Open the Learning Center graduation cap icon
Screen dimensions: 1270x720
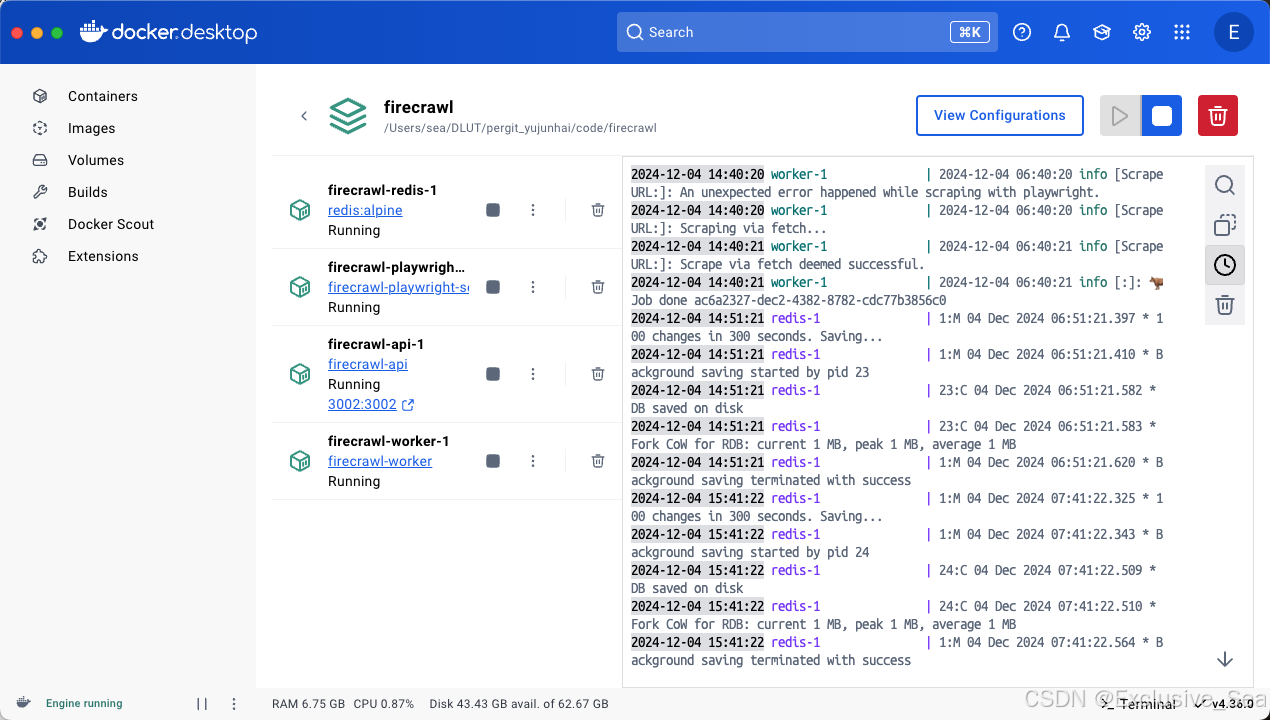tap(1102, 32)
